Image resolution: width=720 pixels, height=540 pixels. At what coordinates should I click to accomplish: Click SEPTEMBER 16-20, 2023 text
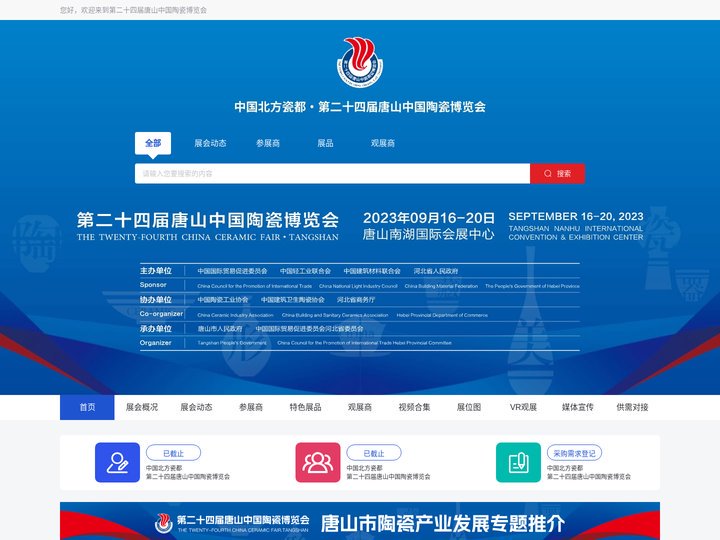(x=576, y=216)
